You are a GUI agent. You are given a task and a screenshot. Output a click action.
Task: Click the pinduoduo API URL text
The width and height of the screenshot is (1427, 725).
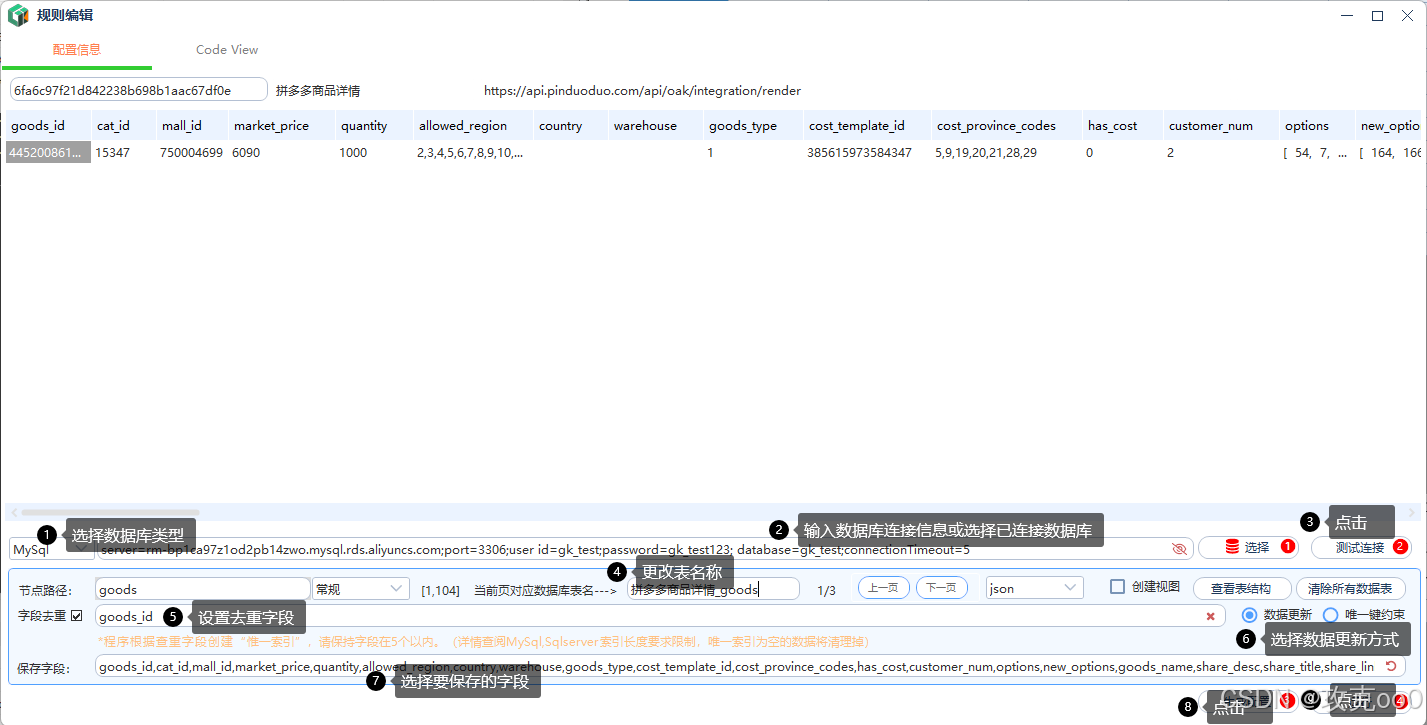point(643,90)
